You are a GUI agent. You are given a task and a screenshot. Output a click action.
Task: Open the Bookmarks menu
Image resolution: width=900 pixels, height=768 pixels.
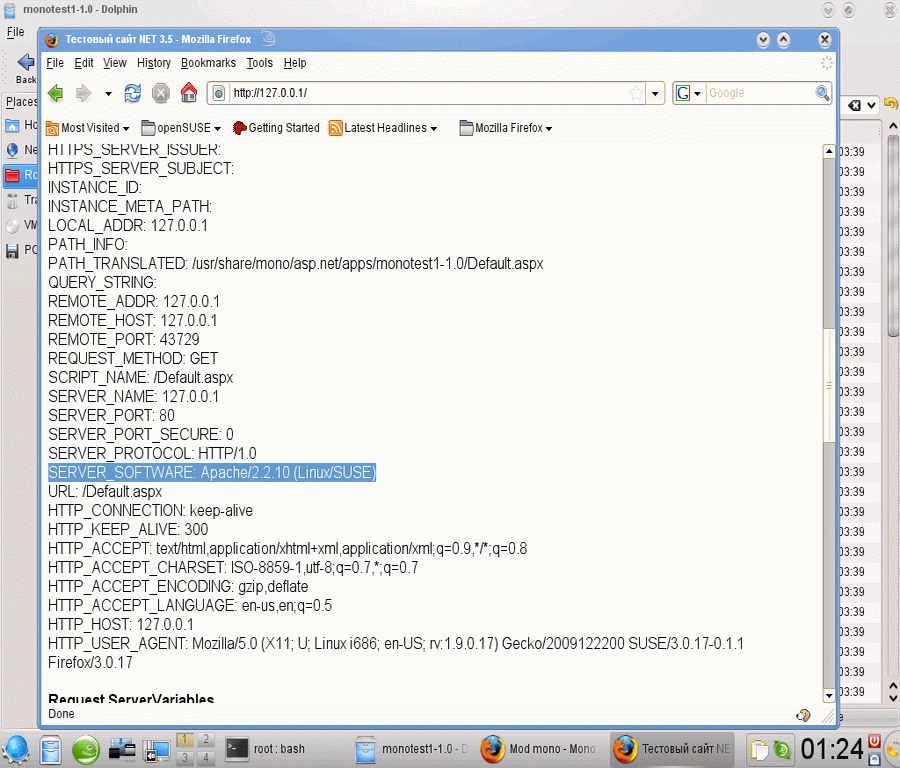pos(208,63)
